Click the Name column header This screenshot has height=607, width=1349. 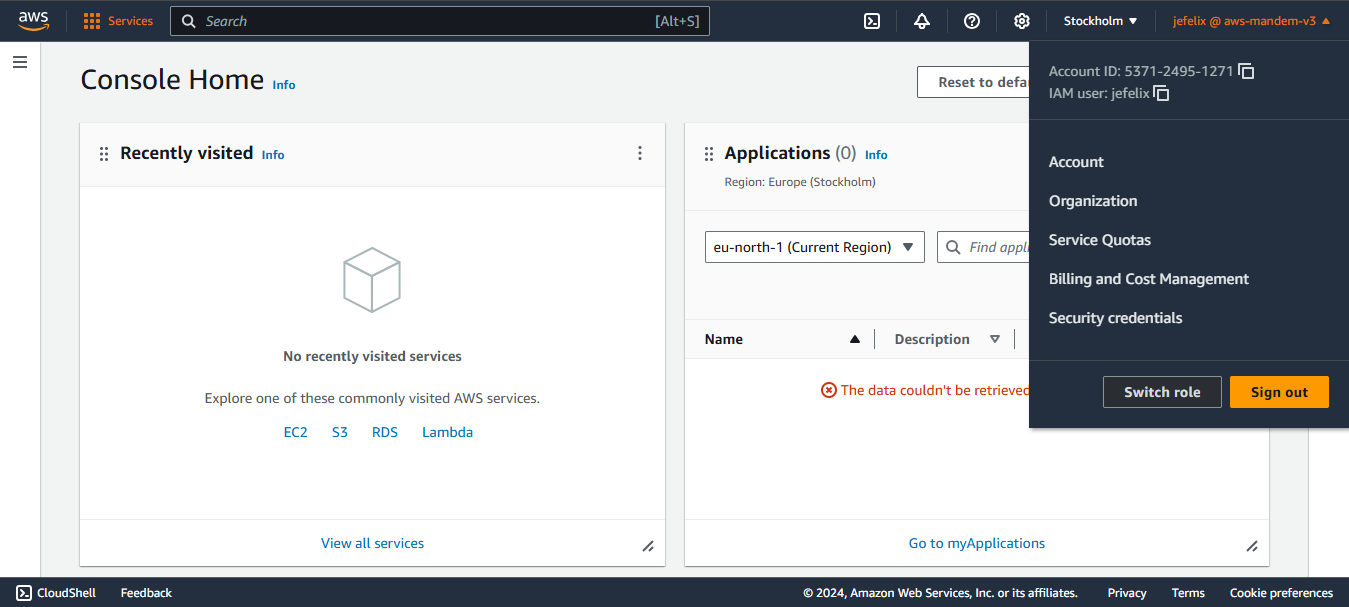point(724,339)
